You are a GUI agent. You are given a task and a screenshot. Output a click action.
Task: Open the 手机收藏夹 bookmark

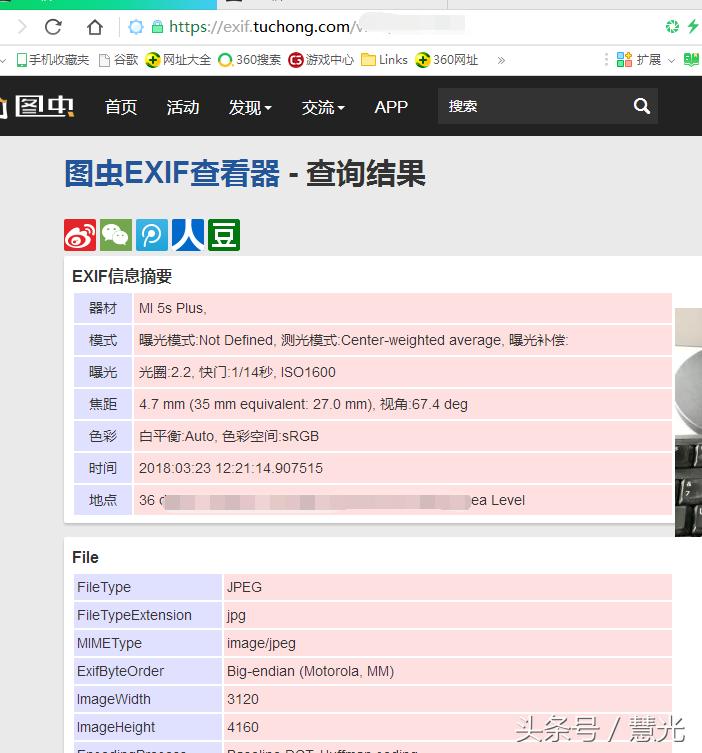53,60
